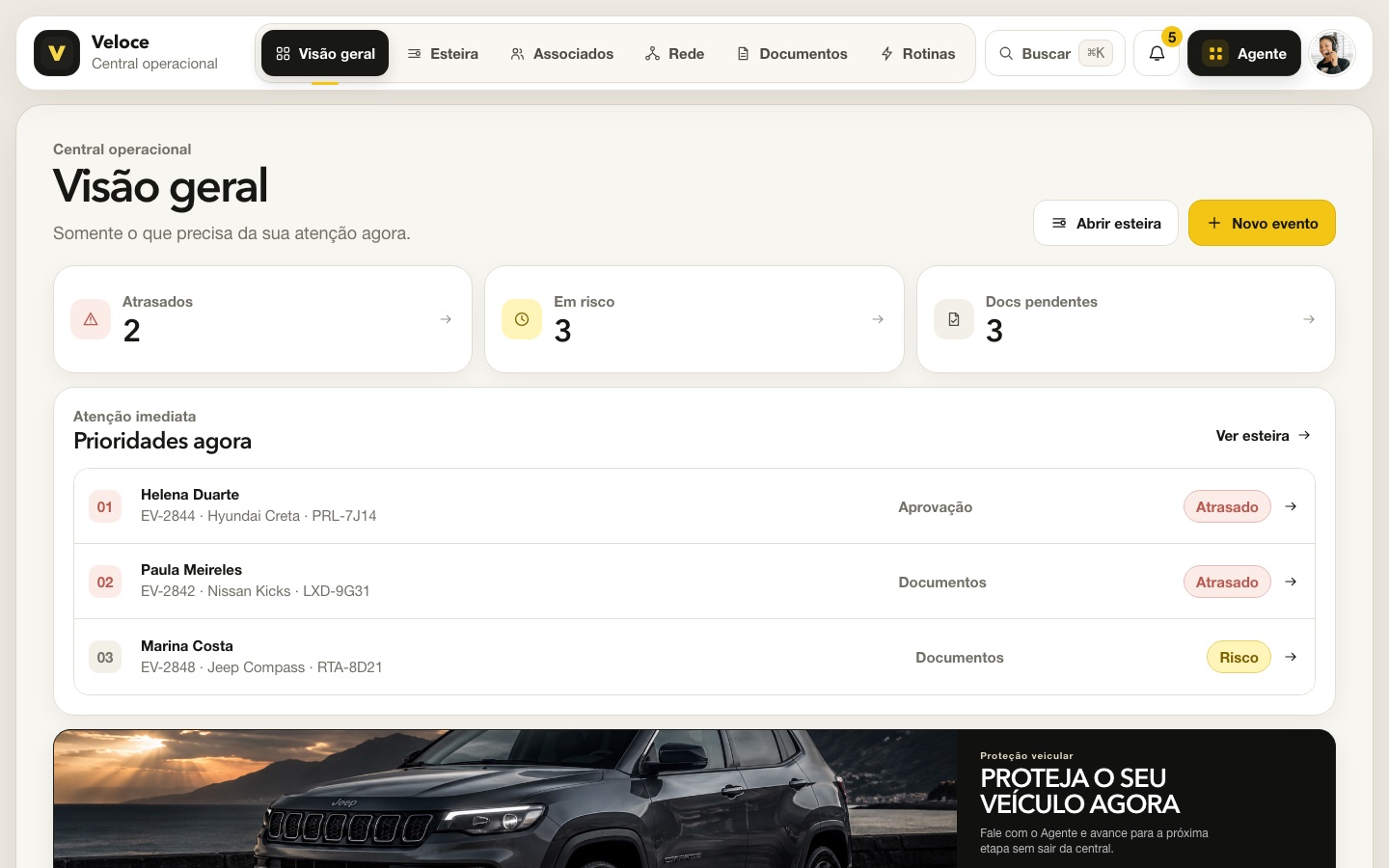Click the 03 priority number badge
This screenshot has width=1389, height=868.
[105, 657]
